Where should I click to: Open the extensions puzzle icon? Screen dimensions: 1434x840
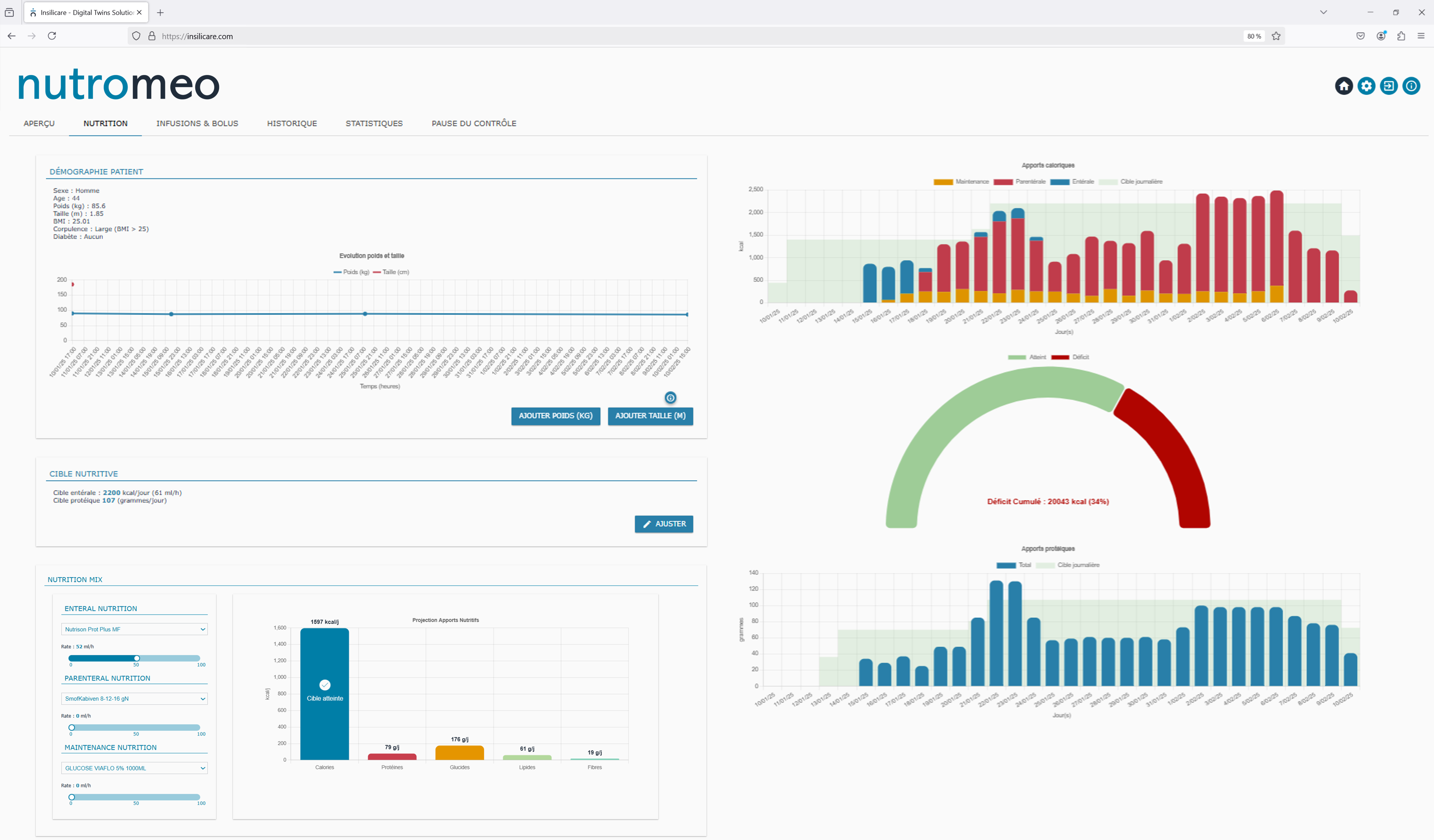coord(1401,36)
